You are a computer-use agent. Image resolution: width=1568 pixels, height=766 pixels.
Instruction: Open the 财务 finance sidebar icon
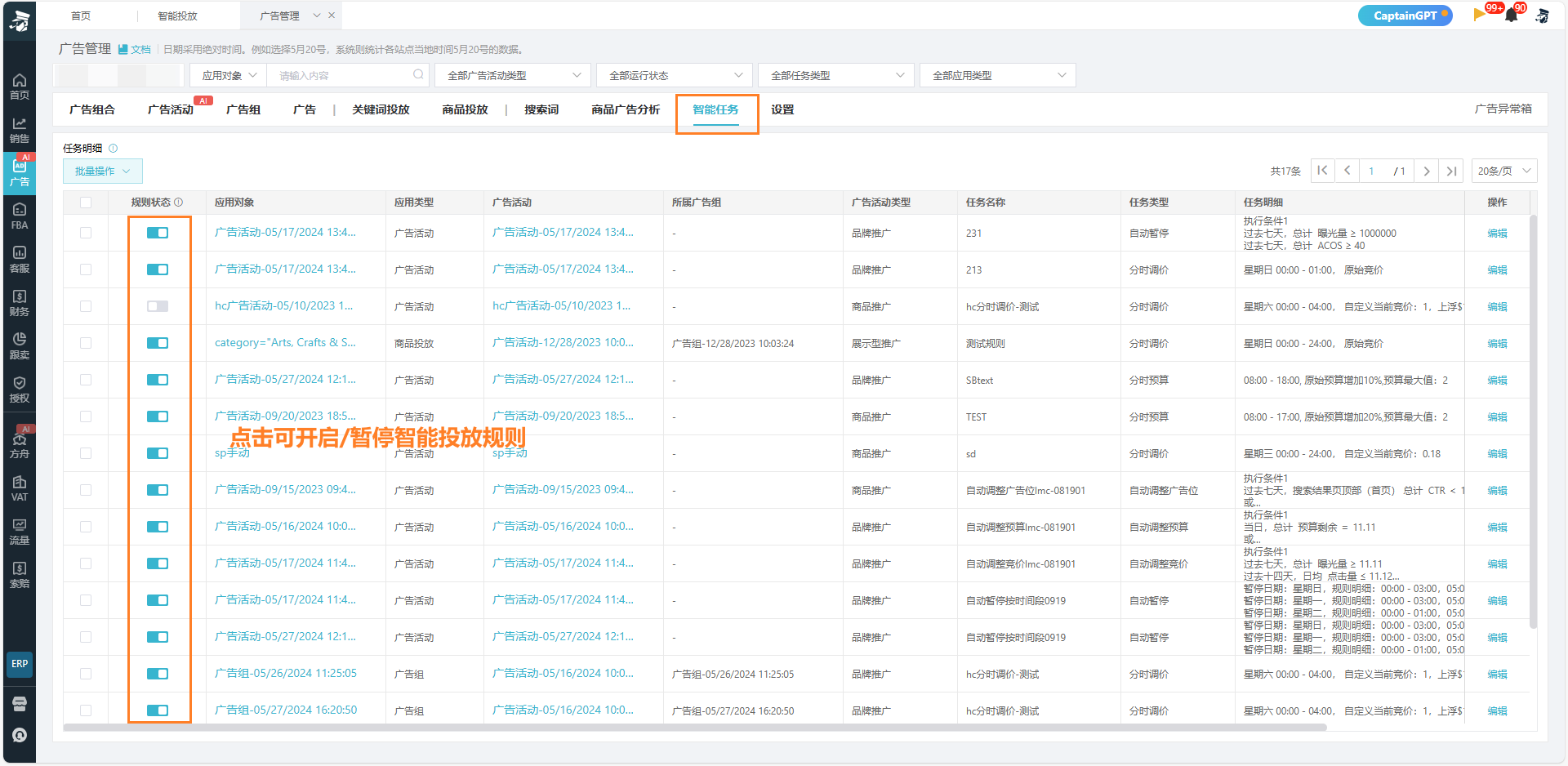[20, 302]
